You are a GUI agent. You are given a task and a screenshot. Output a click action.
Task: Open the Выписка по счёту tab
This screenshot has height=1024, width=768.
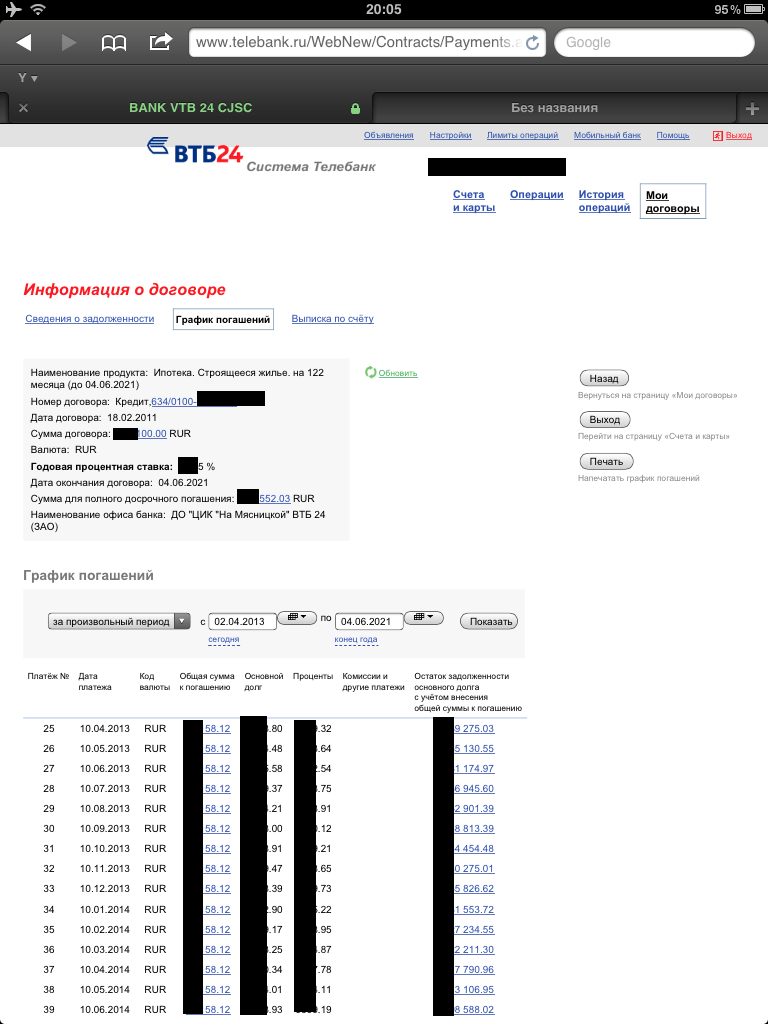pyautogui.click(x=332, y=319)
